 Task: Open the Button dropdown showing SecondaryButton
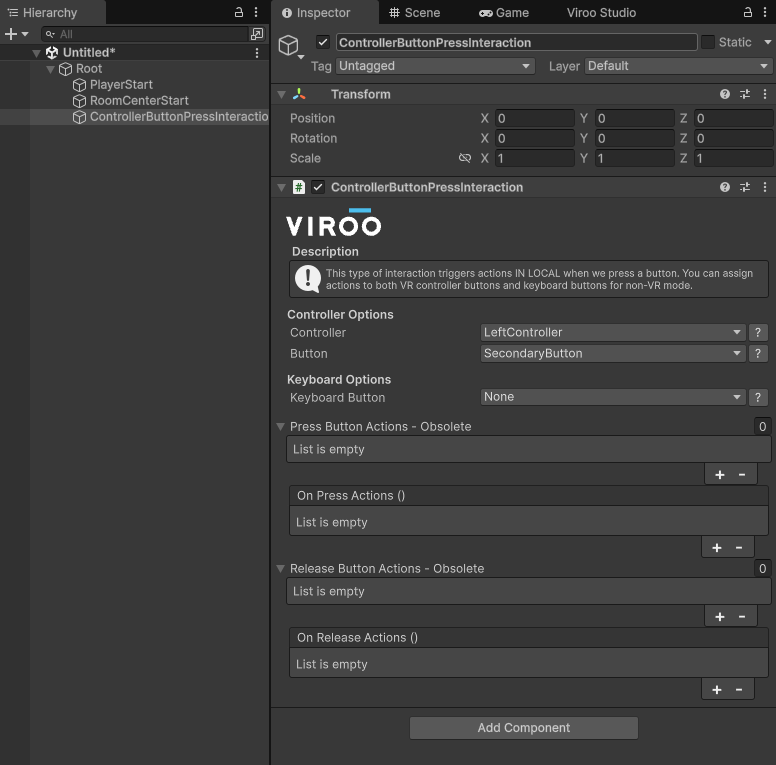(x=613, y=353)
